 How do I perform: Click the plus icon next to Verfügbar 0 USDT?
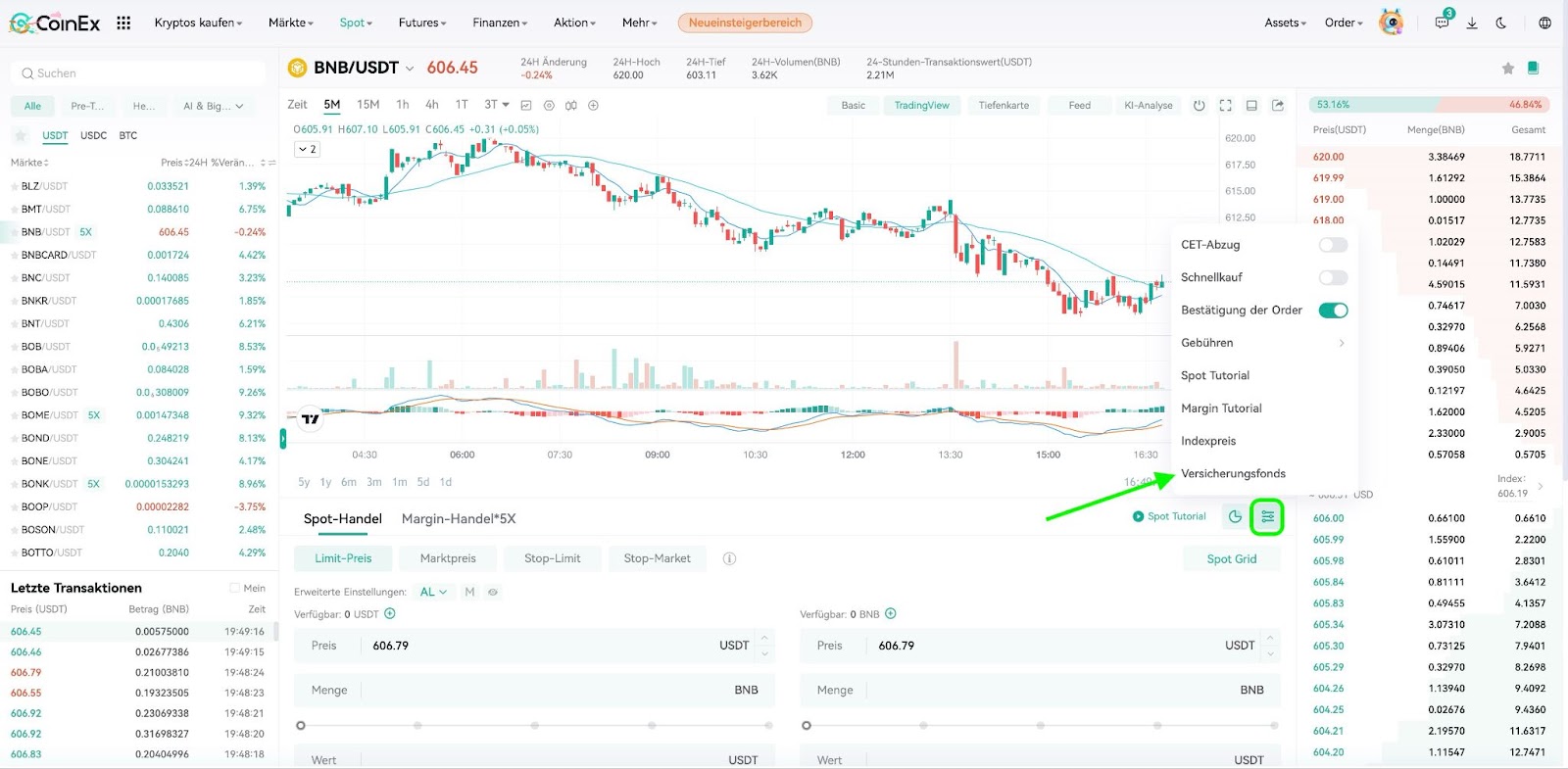pyautogui.click(x=390, y=614)
